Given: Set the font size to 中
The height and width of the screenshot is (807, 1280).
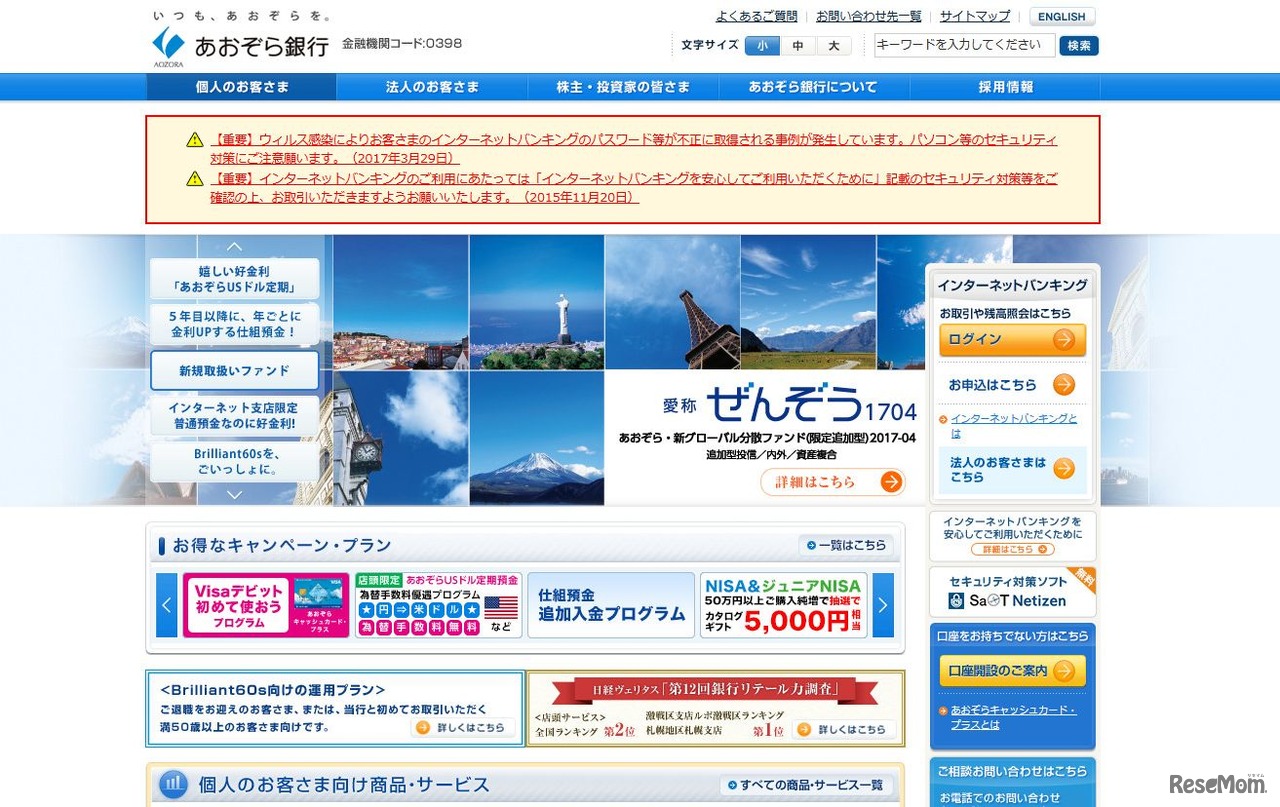Looking at the screenshot, I should 798,45.
